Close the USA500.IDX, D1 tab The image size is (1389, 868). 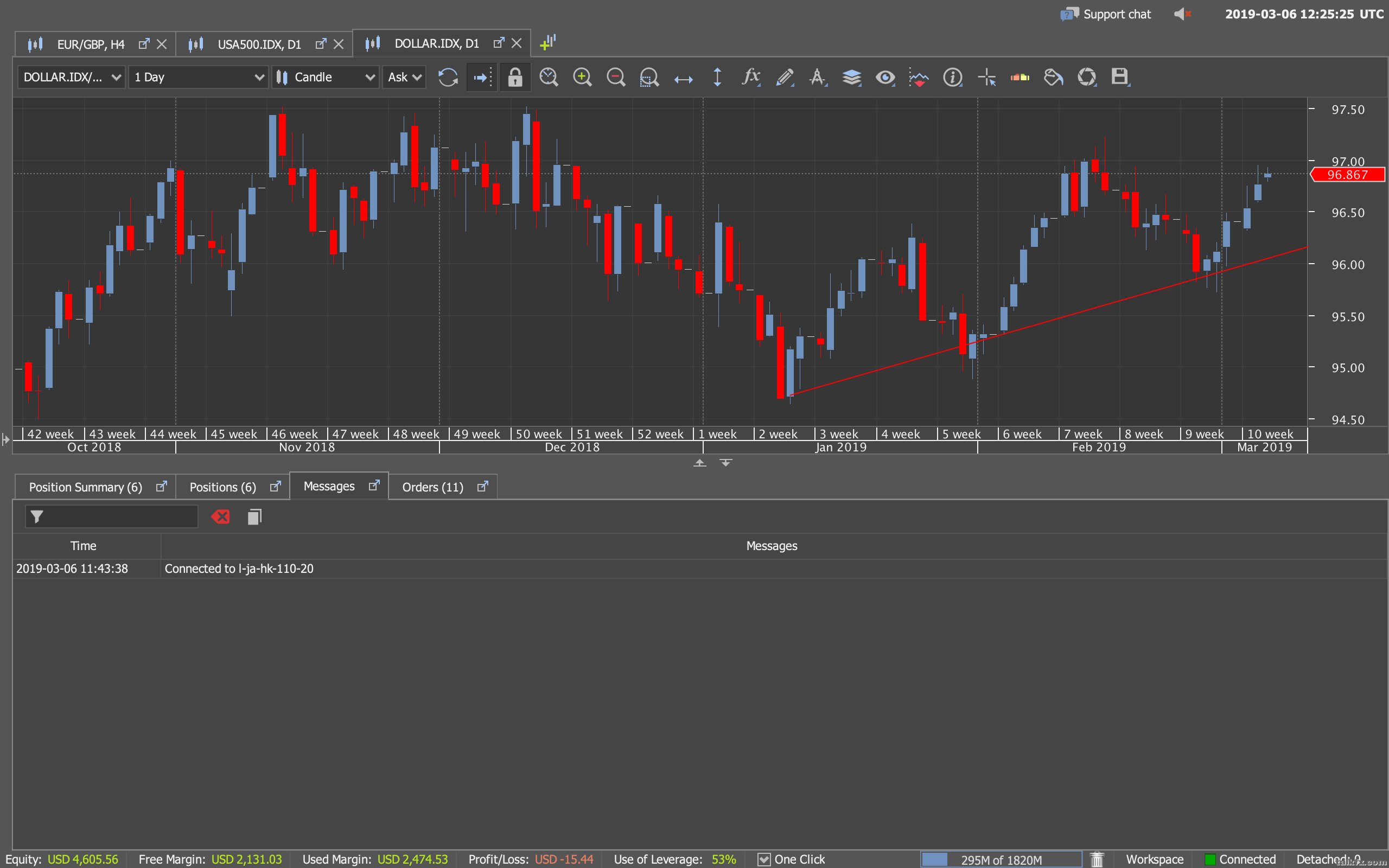(x=339, y=44)
